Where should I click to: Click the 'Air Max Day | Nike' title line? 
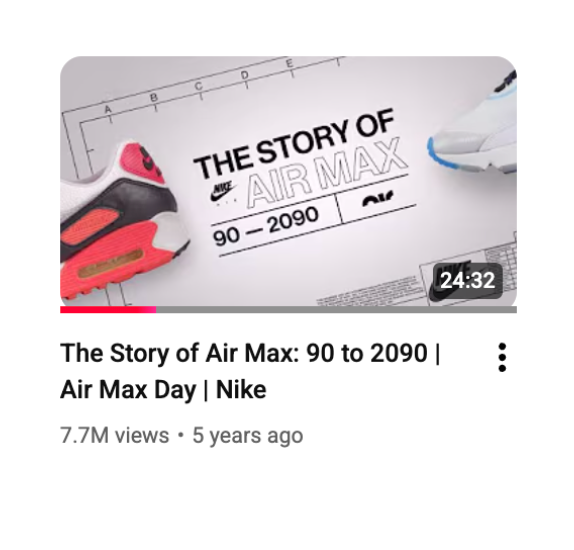[x=163, y=390]
